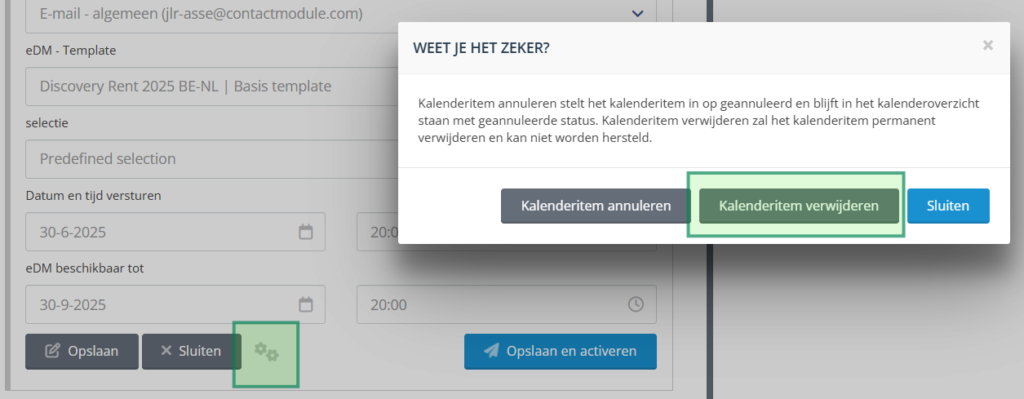Image resolution: width=1024 pixels, height=399 pixels.
Task: Select the eDM Template field Discovery Rent 2025
Action: click(212, 86)
